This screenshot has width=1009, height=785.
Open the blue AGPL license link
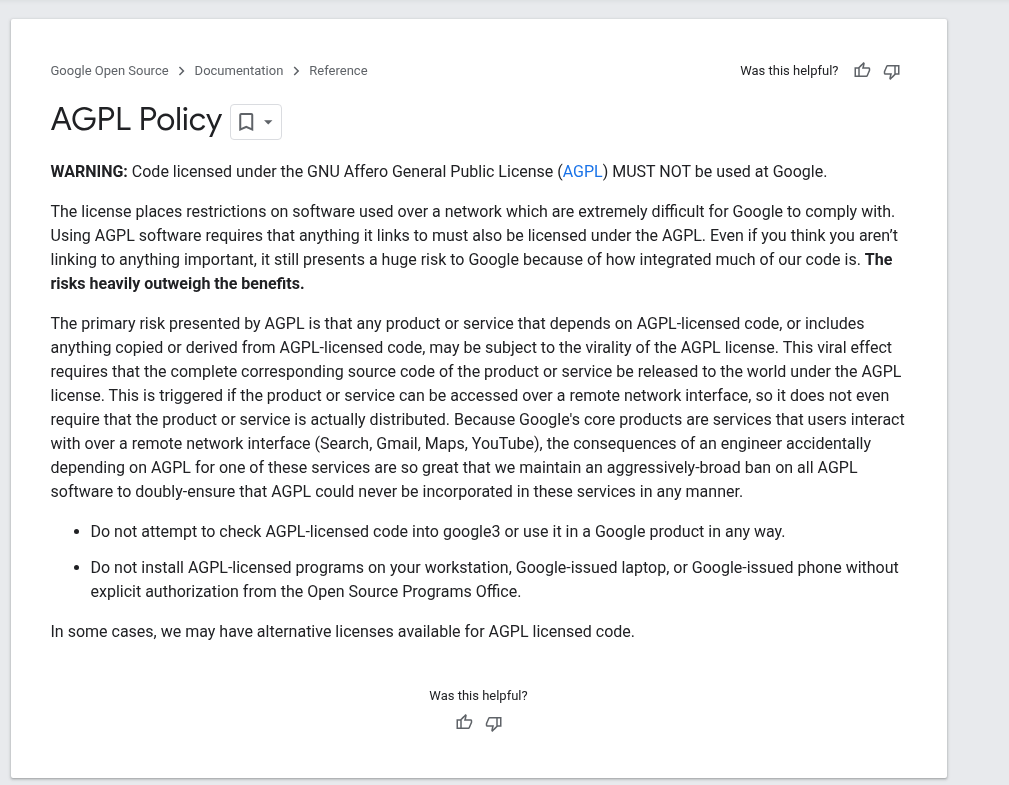tap(582, 172)
